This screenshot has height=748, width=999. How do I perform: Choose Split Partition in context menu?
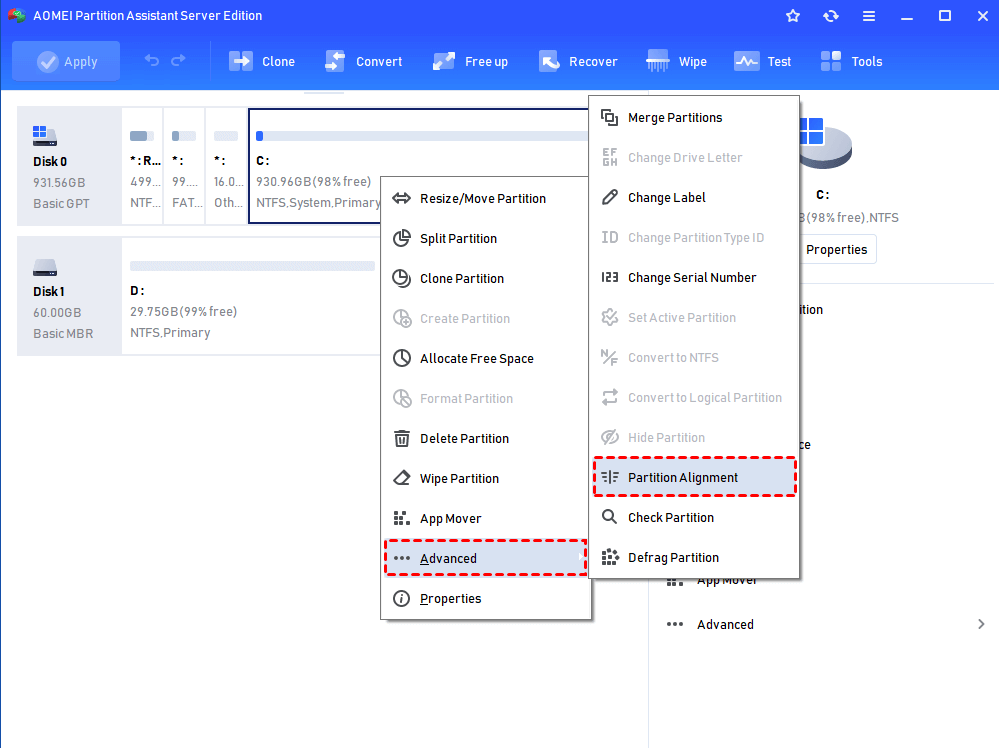pyautogui.click(x=485, y=238)
